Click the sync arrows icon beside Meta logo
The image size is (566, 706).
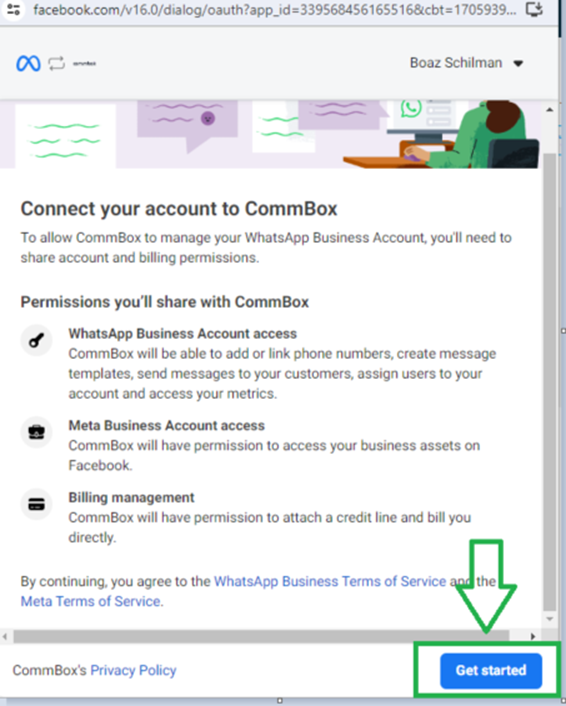(x=57, y=63)
